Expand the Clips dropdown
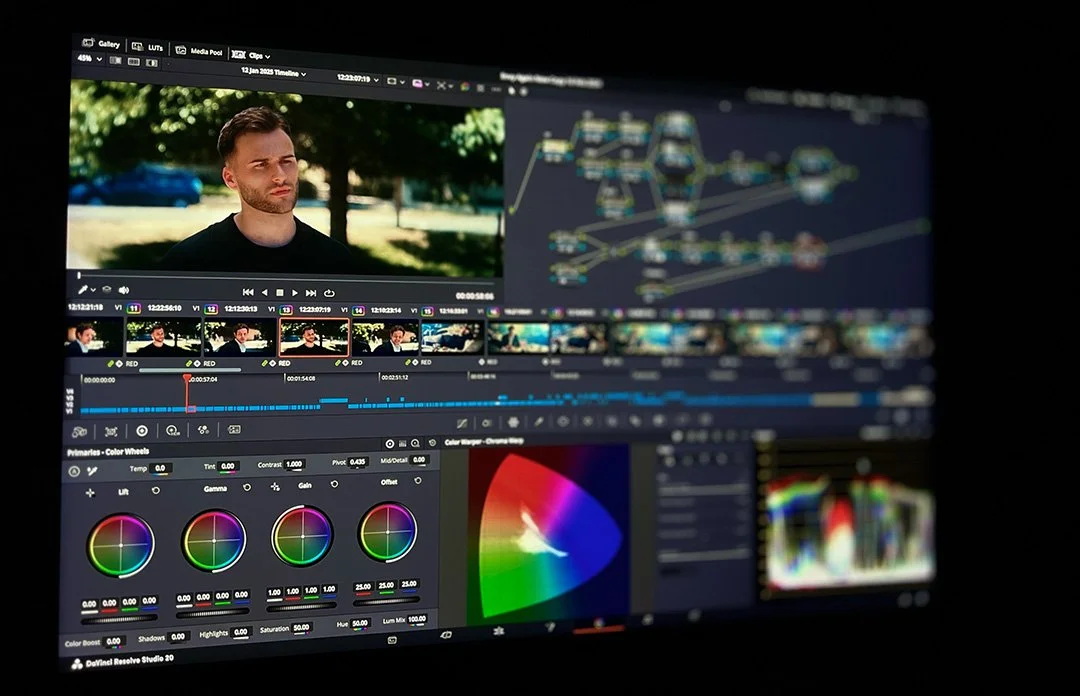The image size is (1080, 696). pyautogui.click(x=251, y=55)
